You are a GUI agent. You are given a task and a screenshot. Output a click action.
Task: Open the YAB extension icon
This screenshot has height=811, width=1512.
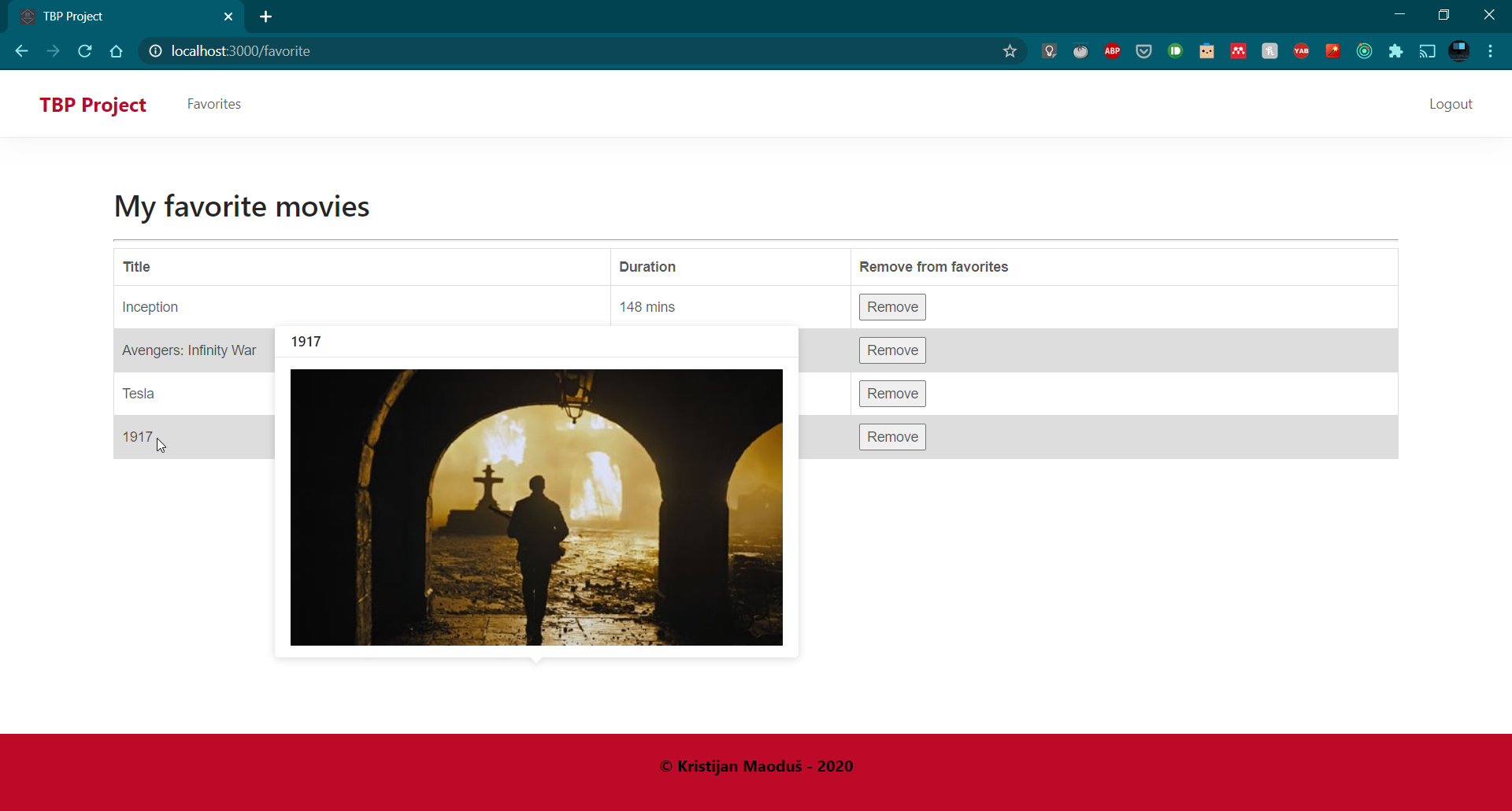pos(1301,51)
